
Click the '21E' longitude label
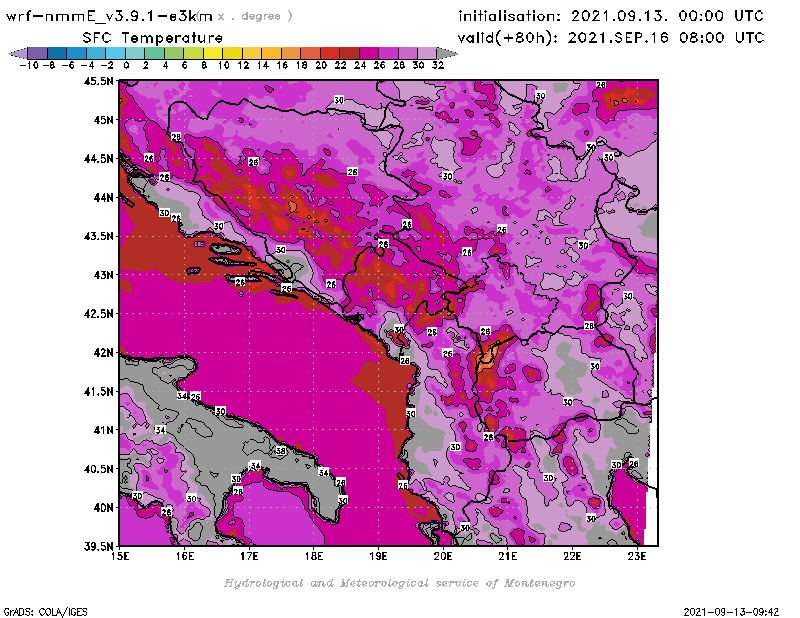point(508,556)
